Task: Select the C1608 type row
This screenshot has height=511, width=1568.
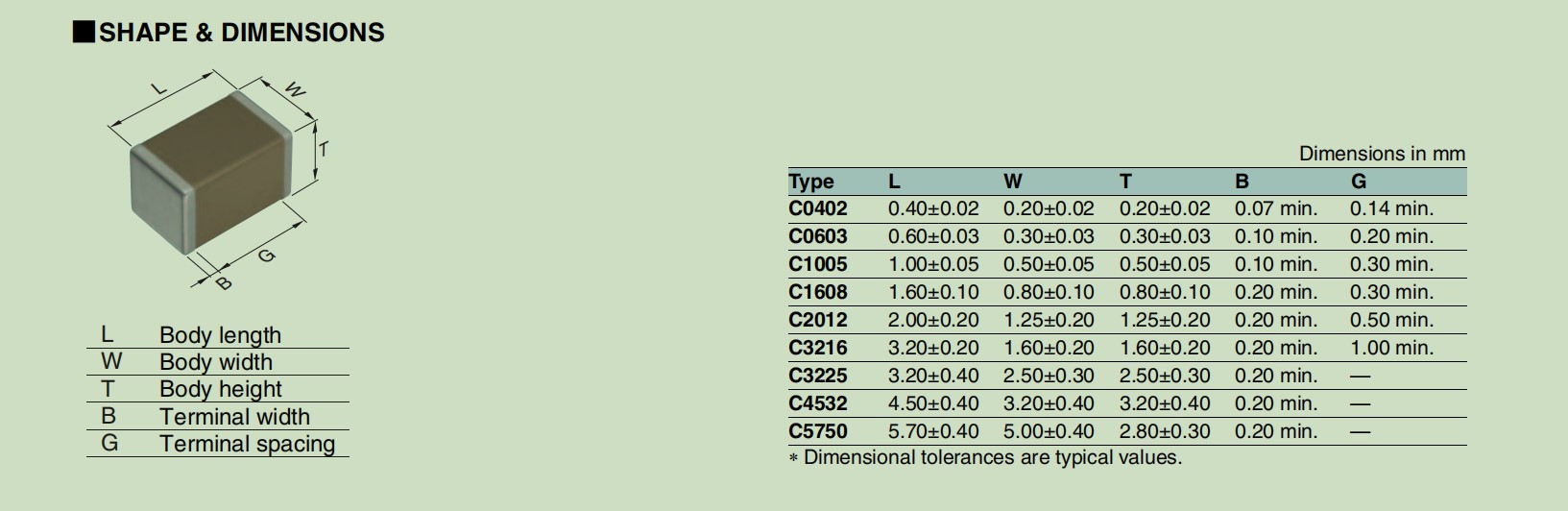Action: 1127,292
